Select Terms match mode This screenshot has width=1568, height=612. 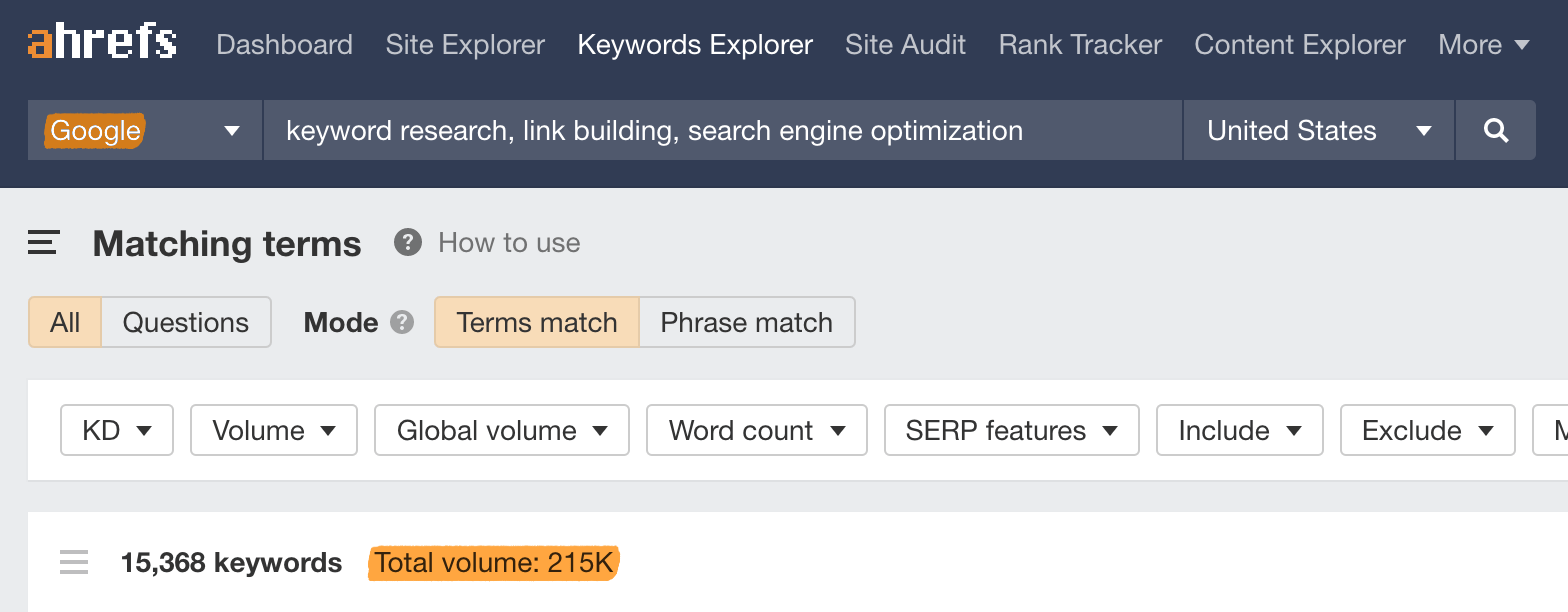[x=536, y=322]
